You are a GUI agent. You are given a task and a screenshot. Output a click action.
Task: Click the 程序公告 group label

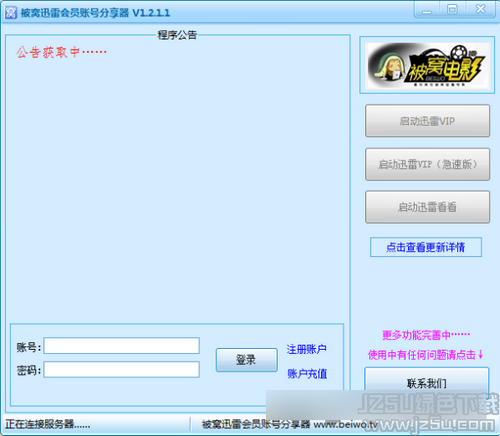pos(177,35)
